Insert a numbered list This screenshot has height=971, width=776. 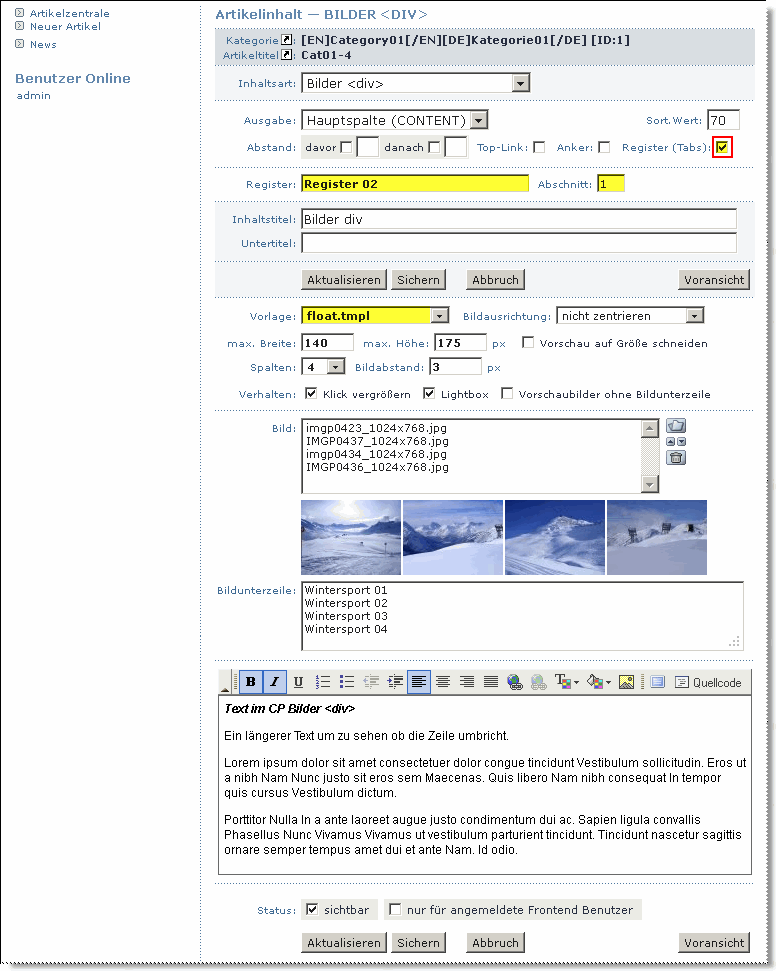point(323,682)
